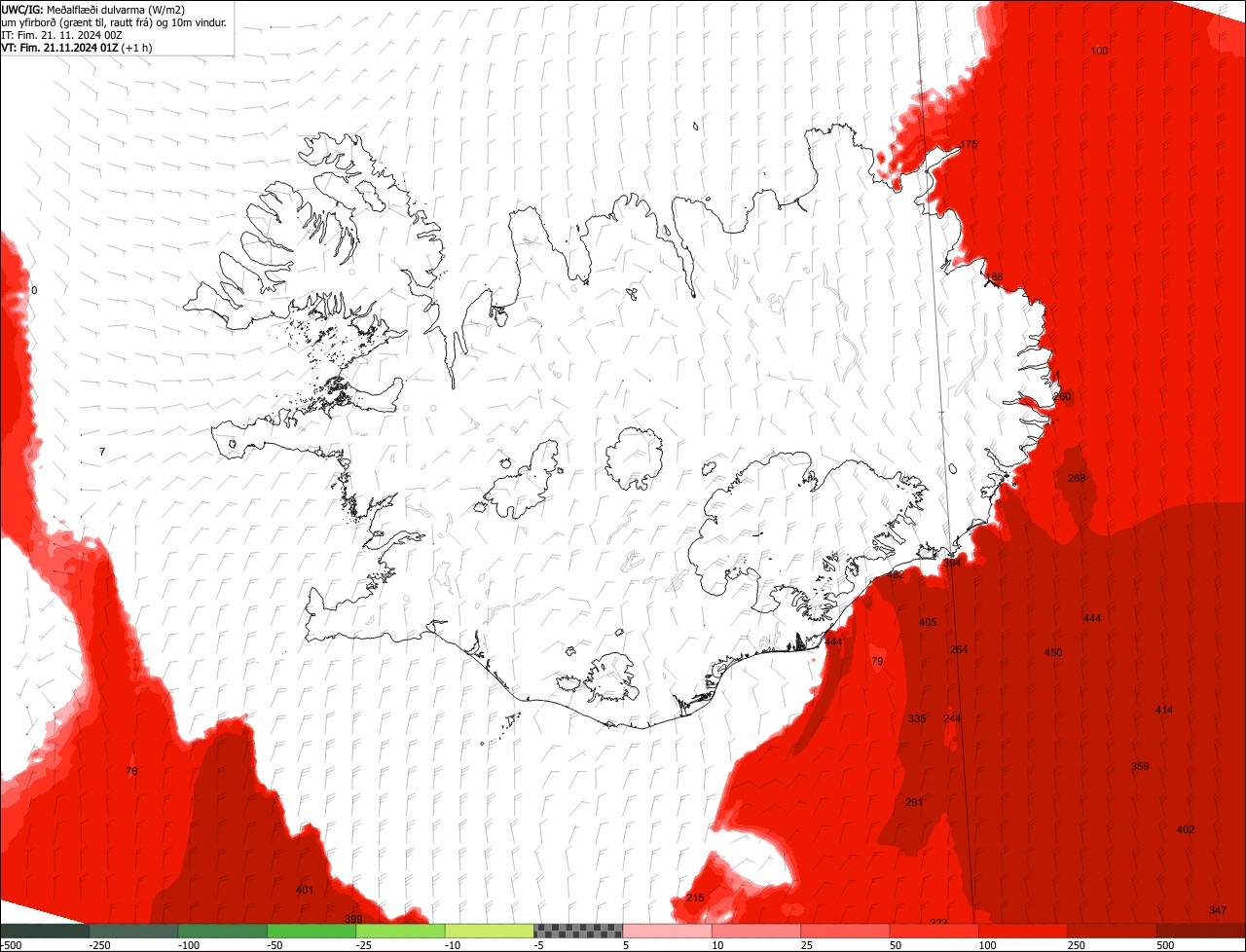The height and width of the screenshot is (952, 1246).
Task: Click the '-25' label on the colour scale
Action: pyautogui.click(x=365, y=945)
